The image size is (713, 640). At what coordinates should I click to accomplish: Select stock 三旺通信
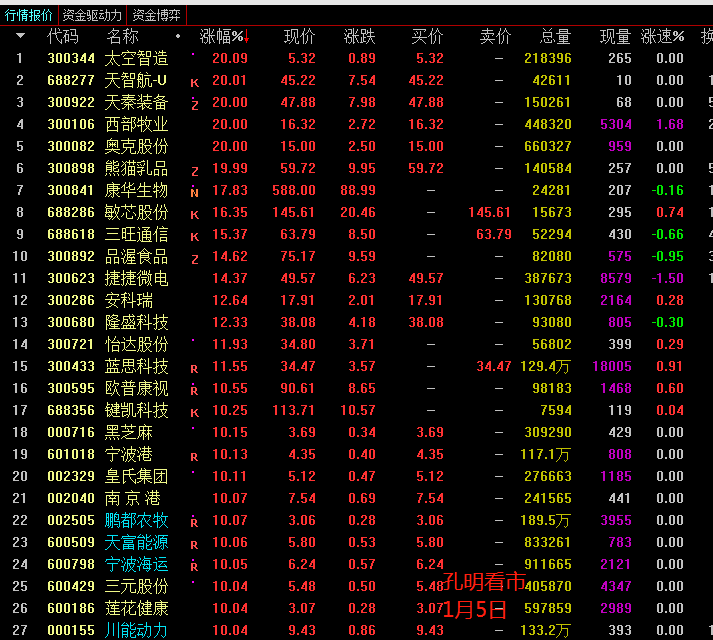coord(136,234)
